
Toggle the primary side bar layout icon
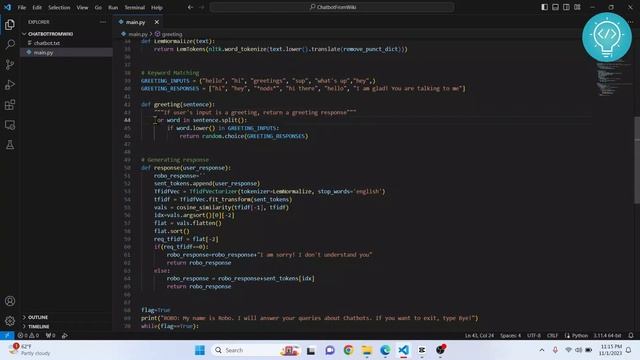[x=544, y=7]
